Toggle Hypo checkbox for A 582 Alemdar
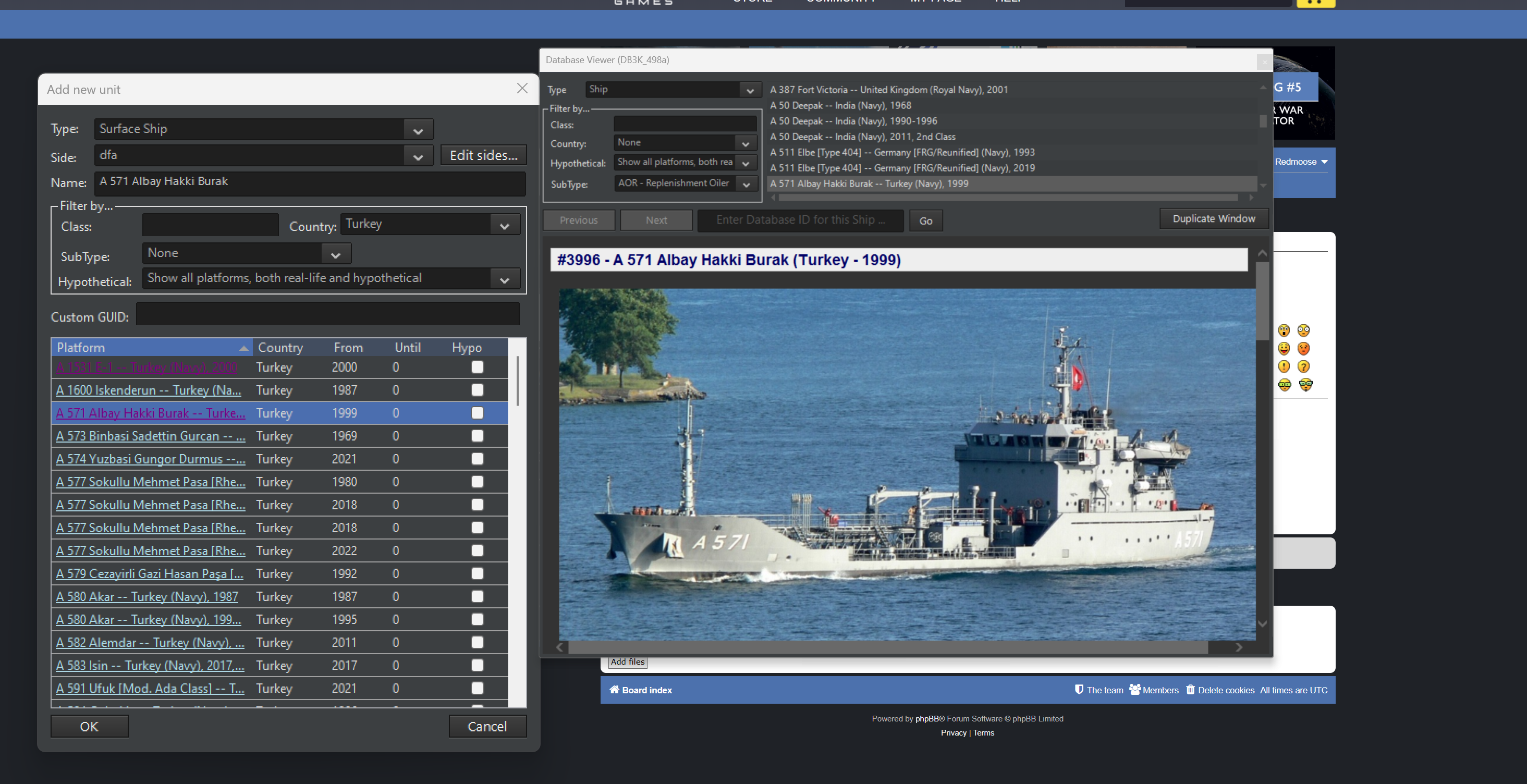 tap(477, 642)
